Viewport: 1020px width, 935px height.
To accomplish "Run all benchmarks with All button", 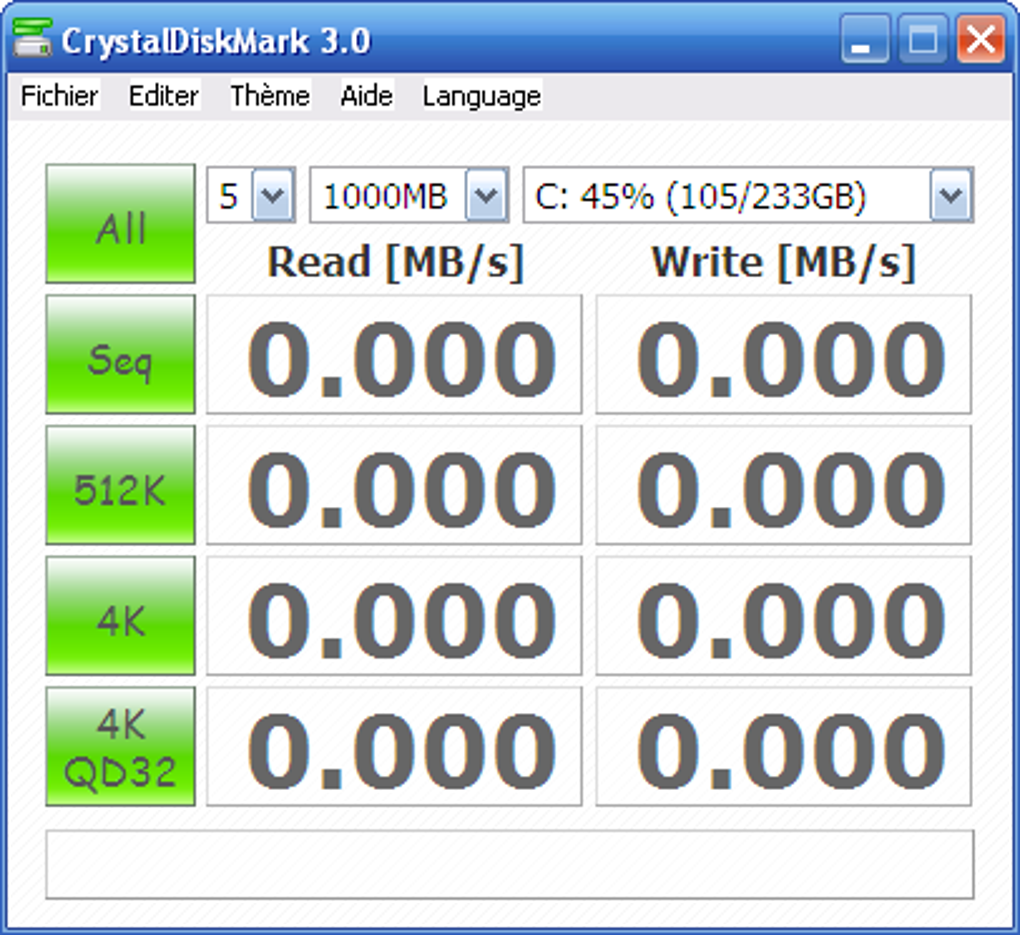I will point(120,224).
